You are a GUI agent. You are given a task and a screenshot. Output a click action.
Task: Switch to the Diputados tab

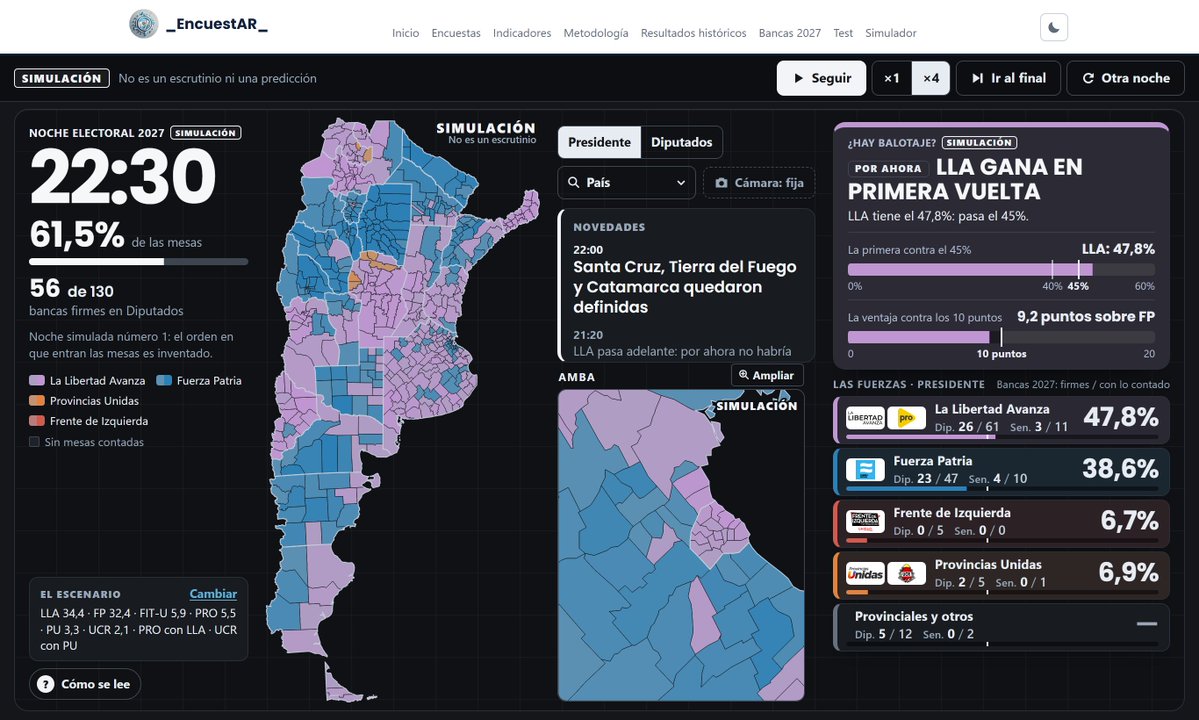[681, 142]
